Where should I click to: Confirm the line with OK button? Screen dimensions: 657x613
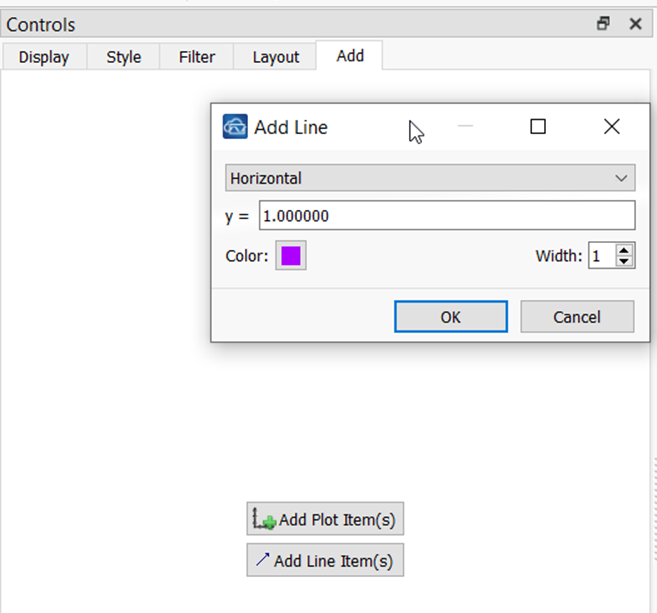pyautogui.click(x=451, y=317)
